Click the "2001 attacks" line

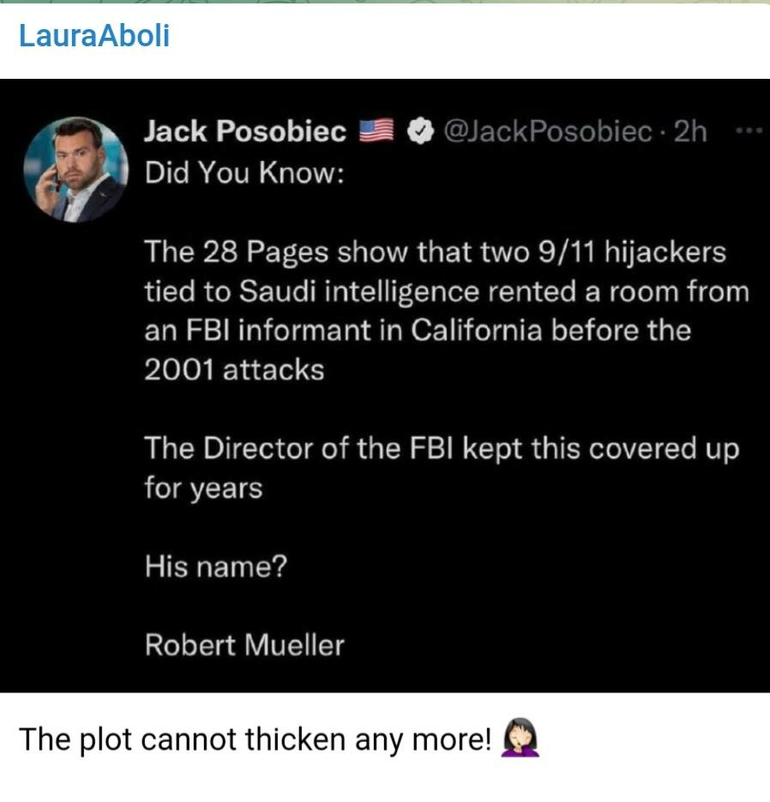(234, 370)
